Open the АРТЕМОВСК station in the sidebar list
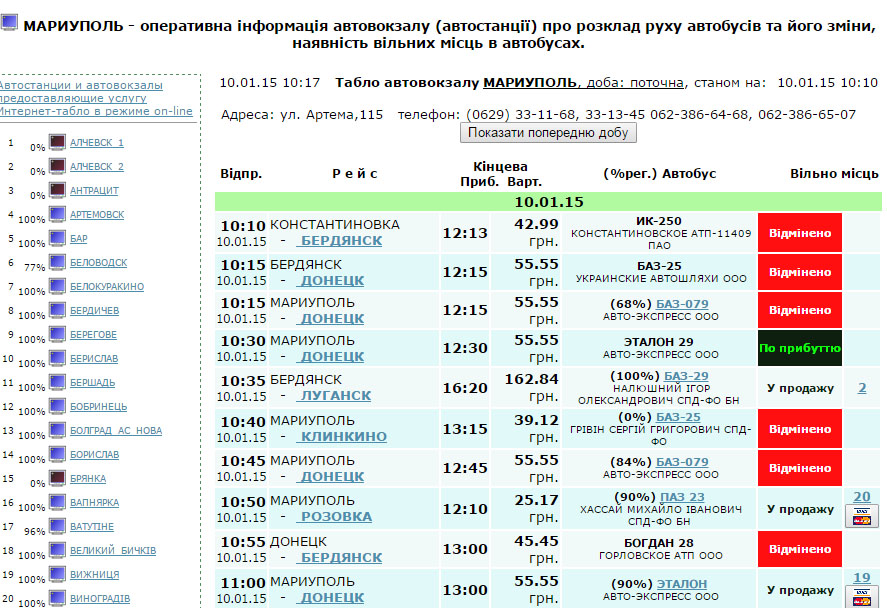 point(97,215)
